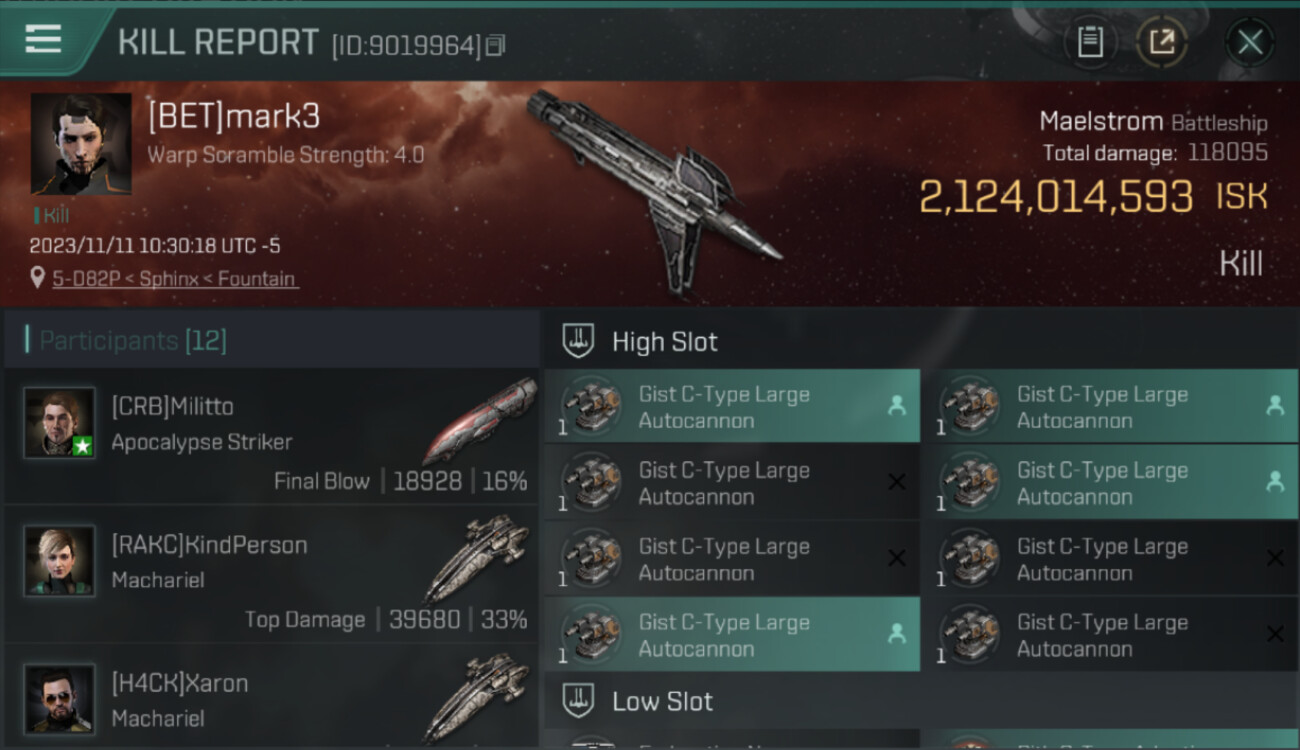Select Xaron's Macharial participant row
1300x750 pixels.
[x=272, y=699]
